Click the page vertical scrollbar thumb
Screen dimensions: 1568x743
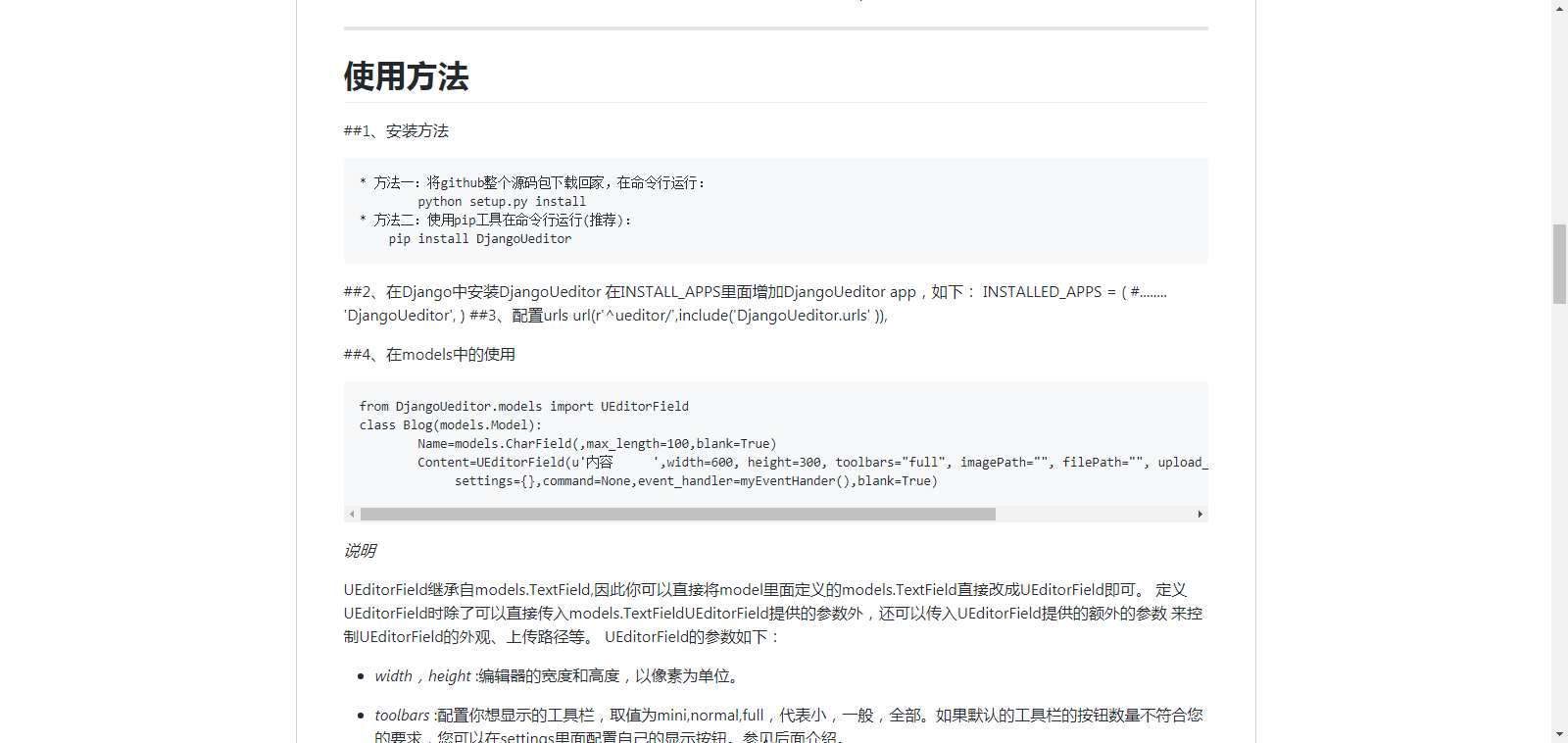(x=1559, y=264)
